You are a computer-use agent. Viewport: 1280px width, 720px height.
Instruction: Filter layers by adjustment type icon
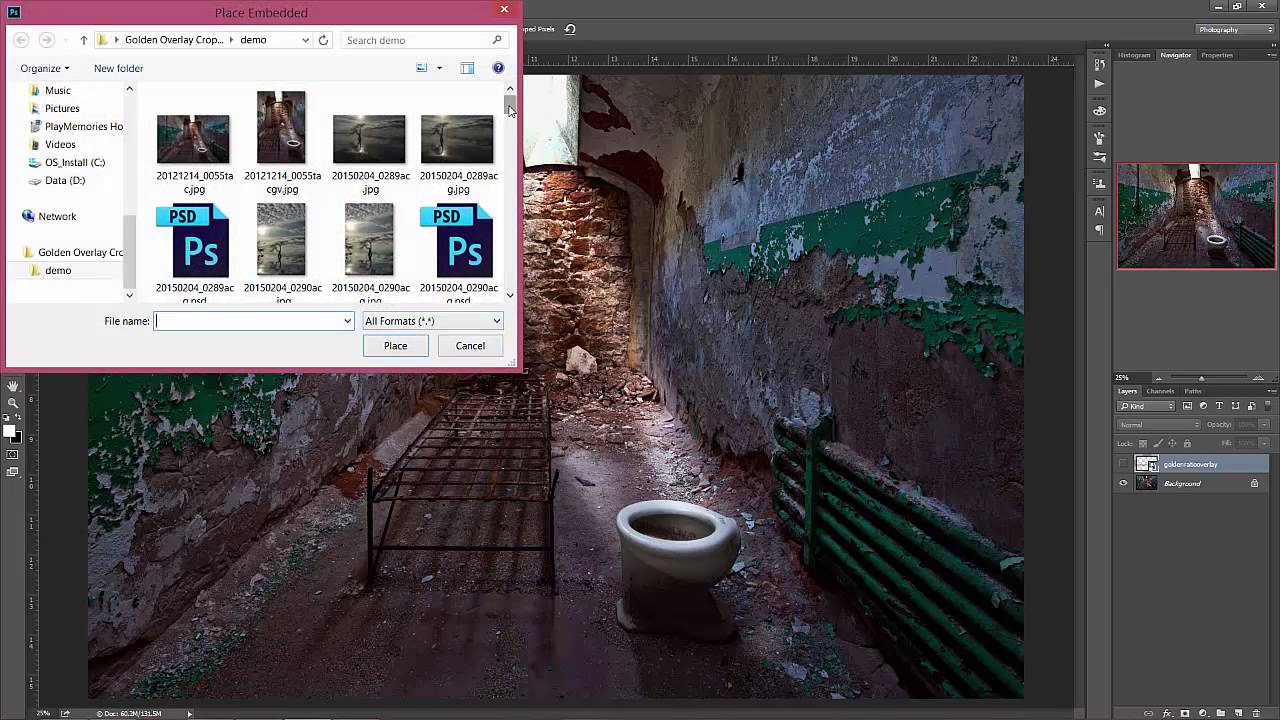click(x=1203, y=406)
